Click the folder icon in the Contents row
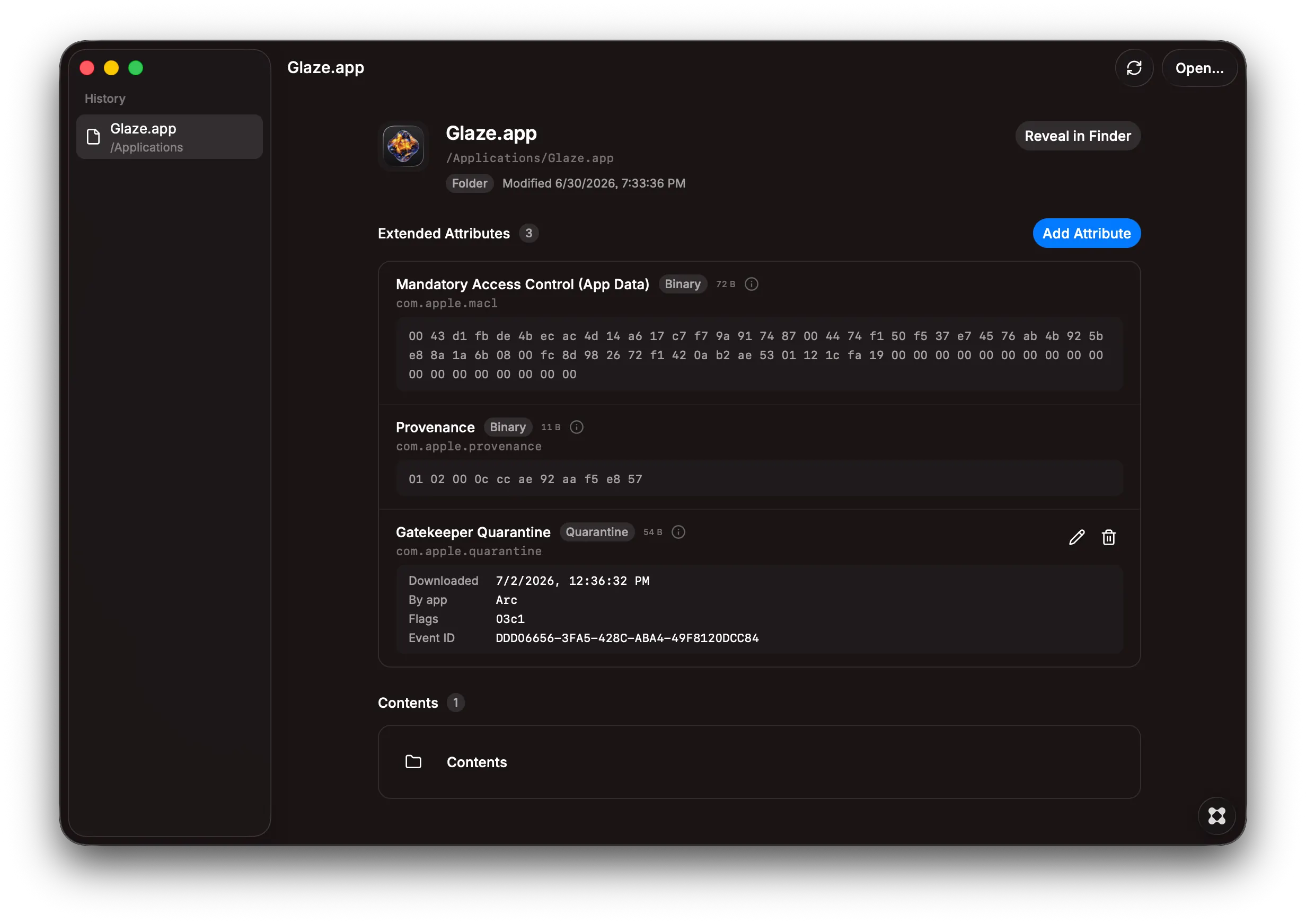 click(x=413, y=762)
